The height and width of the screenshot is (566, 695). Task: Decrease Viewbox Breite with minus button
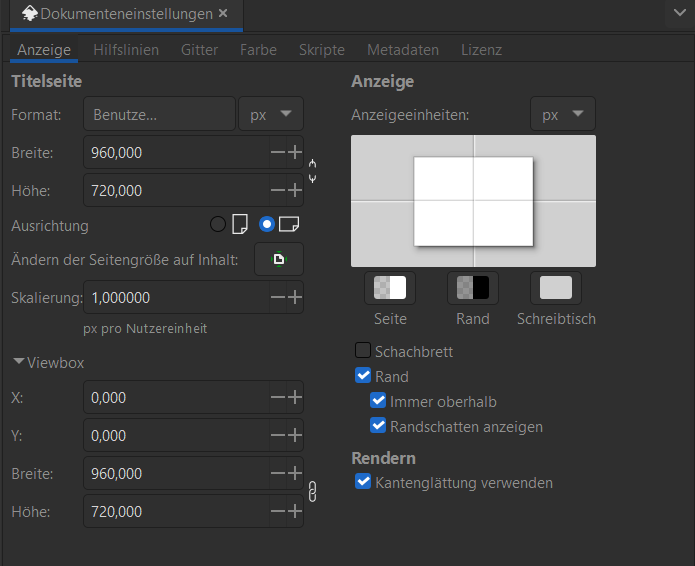278,473
